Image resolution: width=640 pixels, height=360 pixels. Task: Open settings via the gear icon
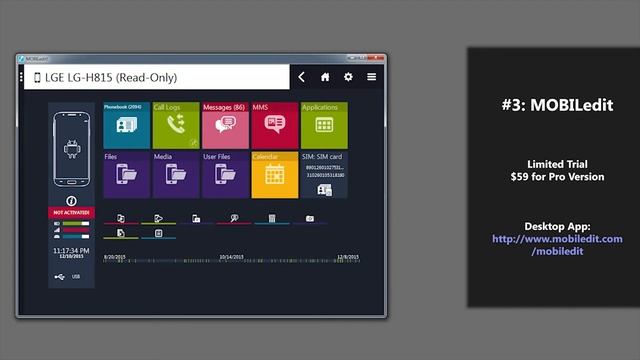(348, 77)
